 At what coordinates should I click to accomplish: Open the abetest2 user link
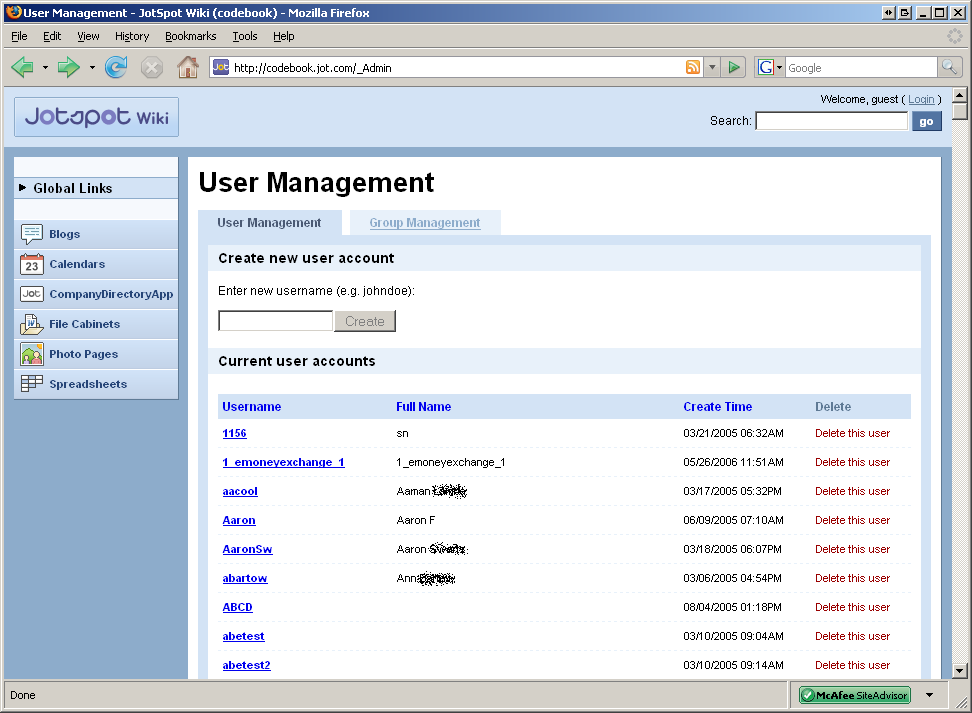[247, 665]
